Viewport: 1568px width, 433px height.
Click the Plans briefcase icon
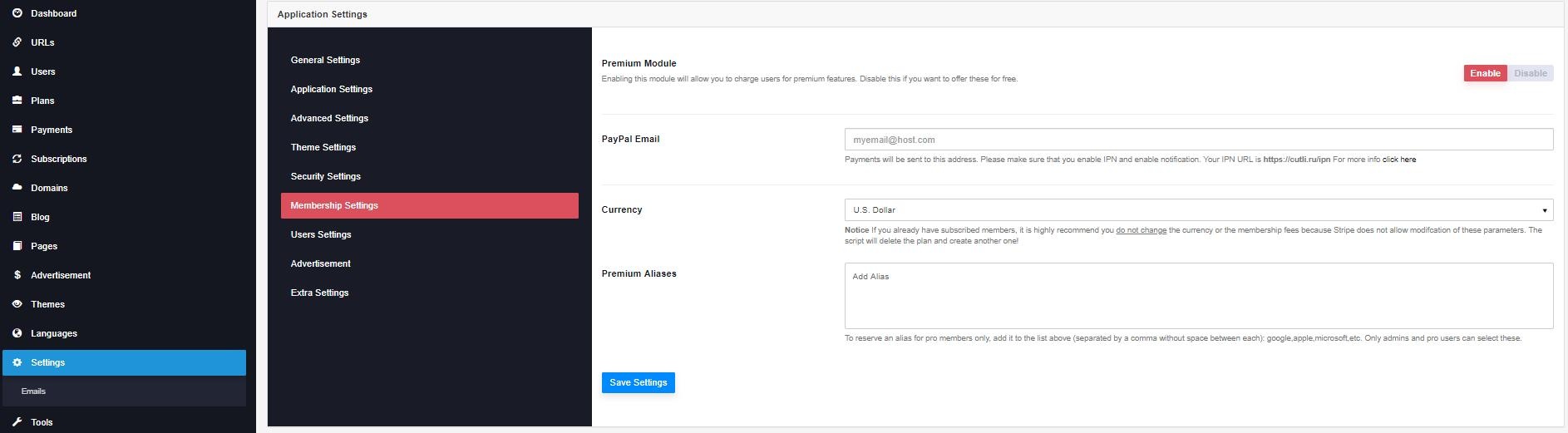click(x=17, y=101)
